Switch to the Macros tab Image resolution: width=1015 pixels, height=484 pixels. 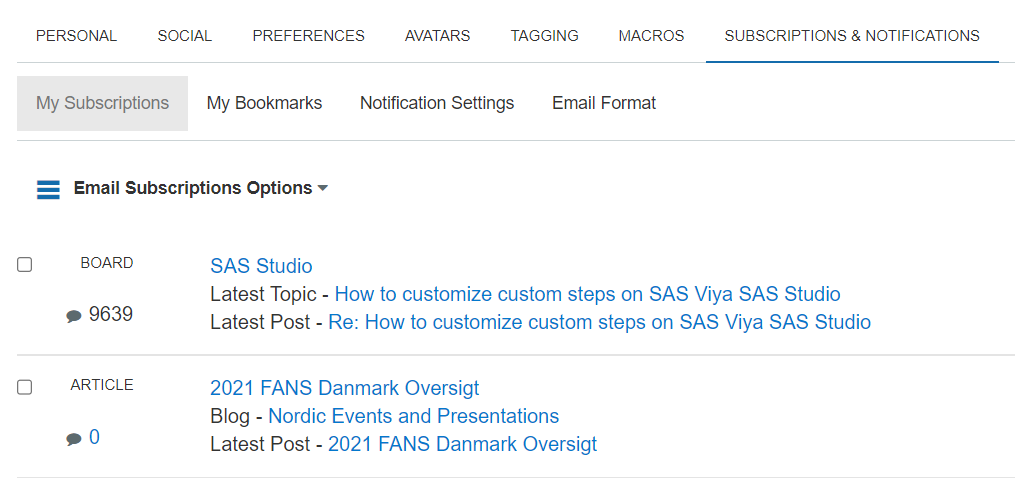coord(651,36)
